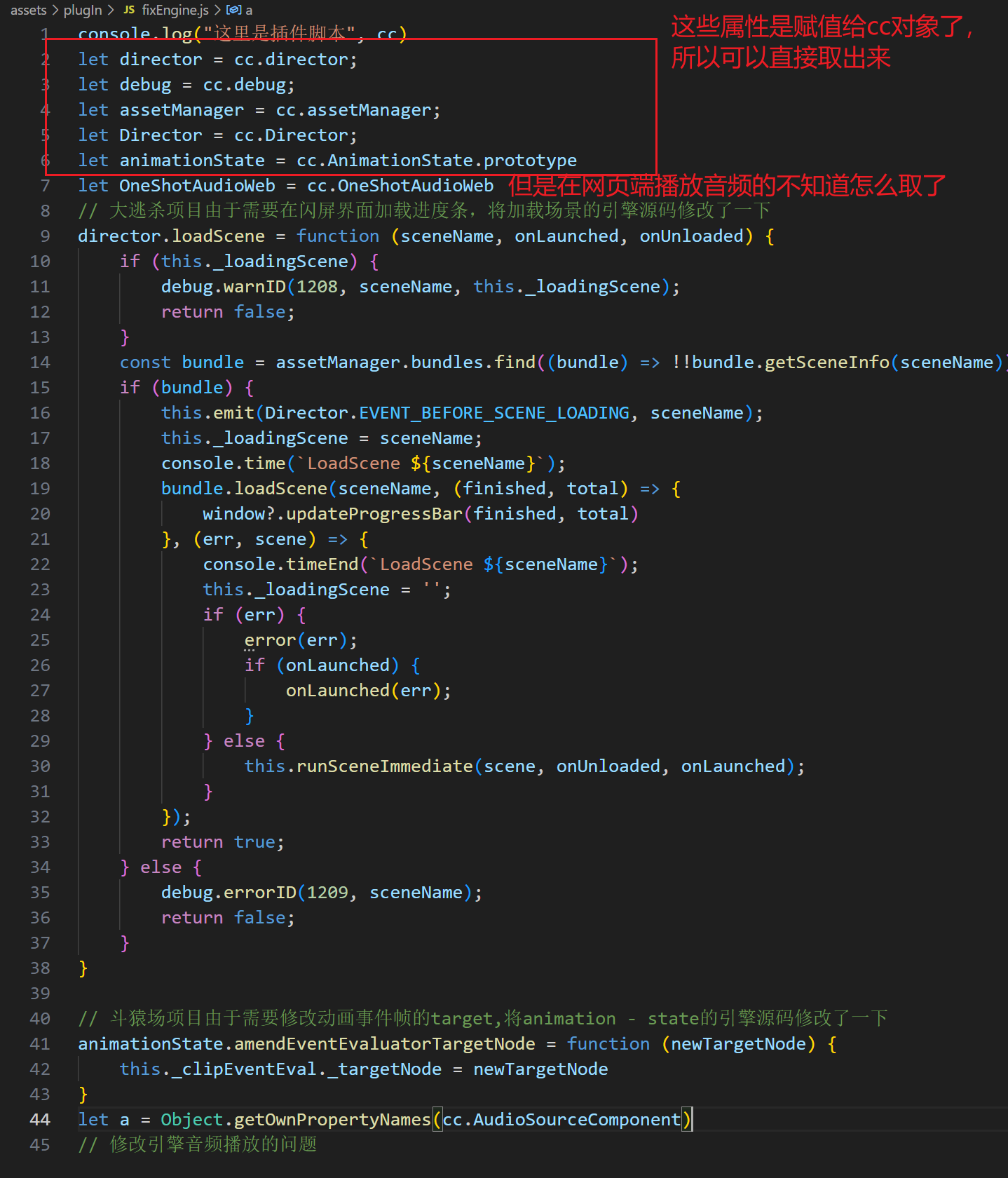Click 'console.timeEnd' on line 22
Image resolution: width=1008 pixels, height=1178 pixels.
(x=280, y=564)
